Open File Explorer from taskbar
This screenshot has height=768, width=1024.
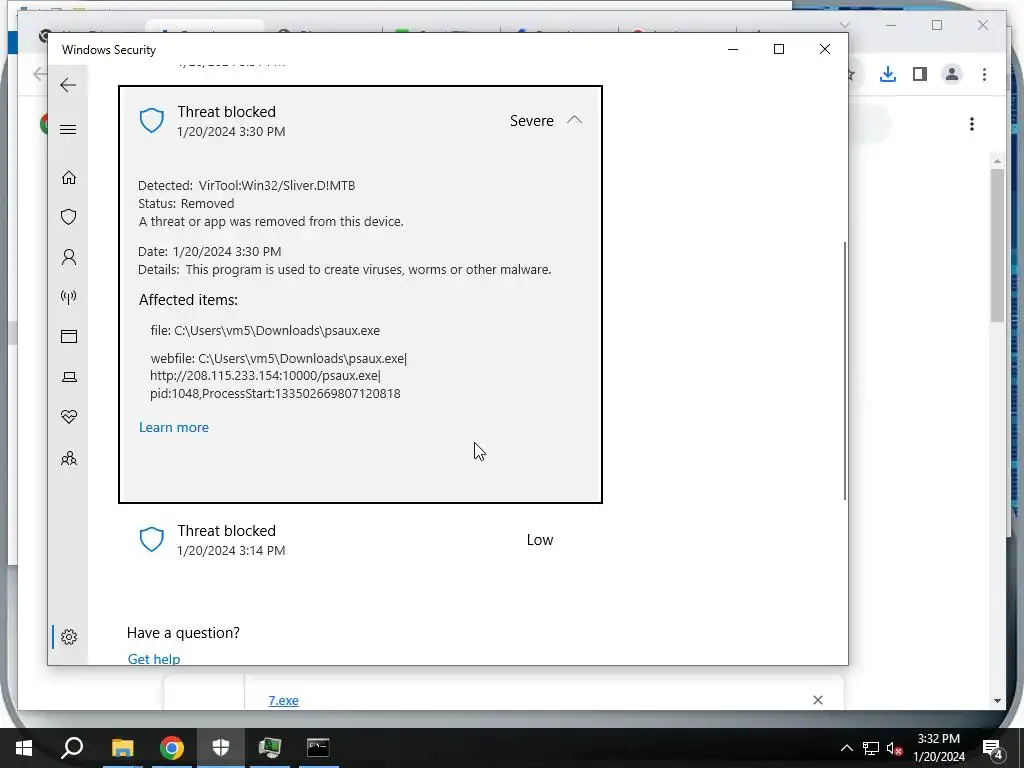tap(122, 748)
